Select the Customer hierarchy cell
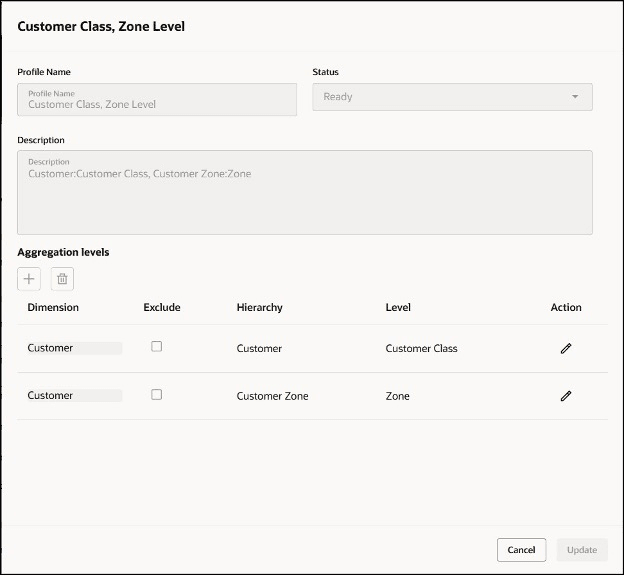The height and width of the screenshot is (576, 624). [x=259, y=348]
